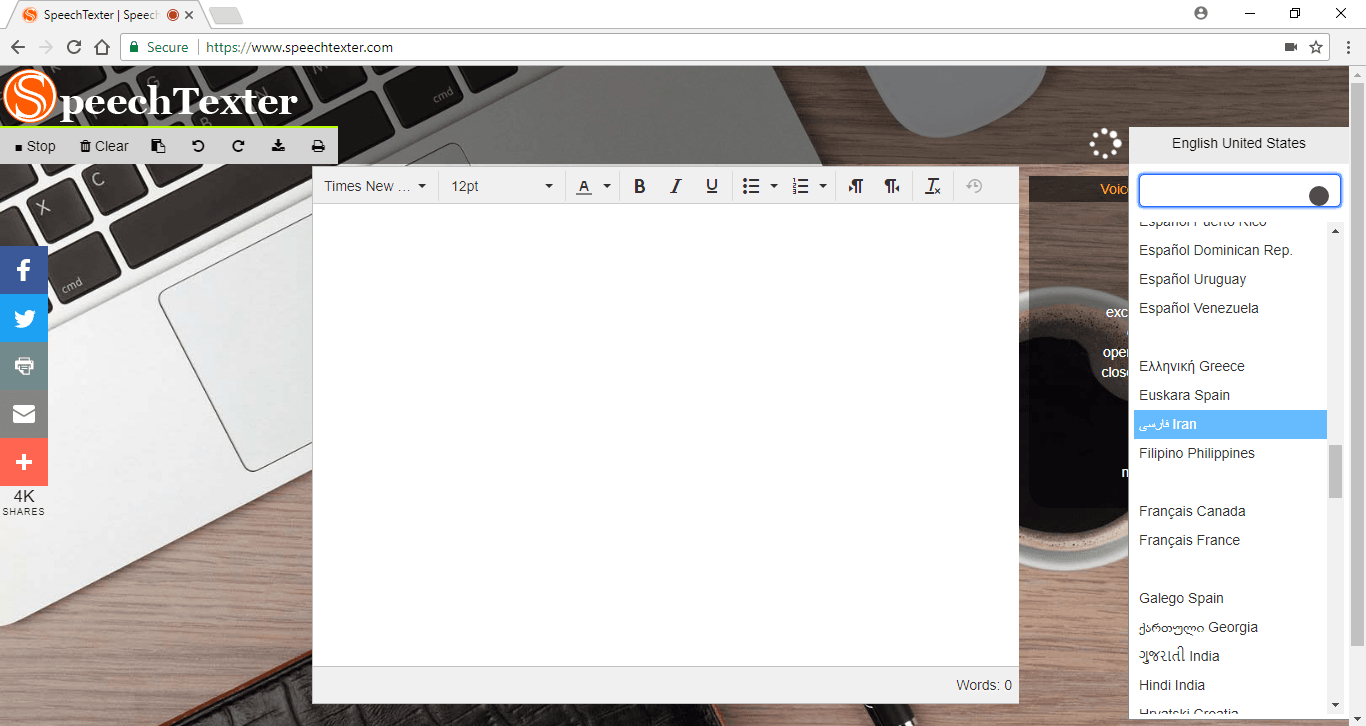Undo the last action in top toolbar
Screen dimensions: 1366x726
coord(198,146)
